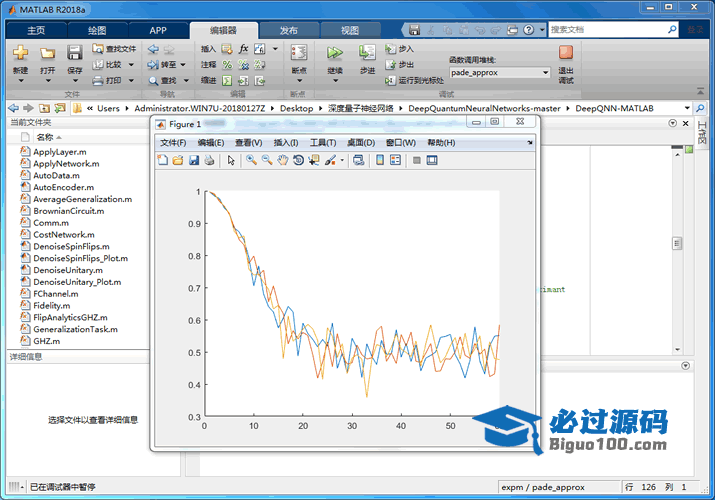715x500 pixels.
Task: Open the Tools (工具(T)) menu in Figure 1
Action: [323, 143]
